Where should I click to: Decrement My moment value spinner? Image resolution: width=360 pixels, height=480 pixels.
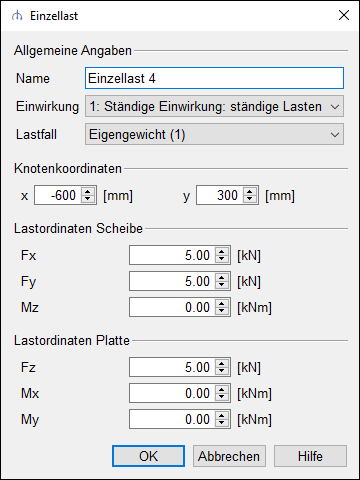point(222,423)
